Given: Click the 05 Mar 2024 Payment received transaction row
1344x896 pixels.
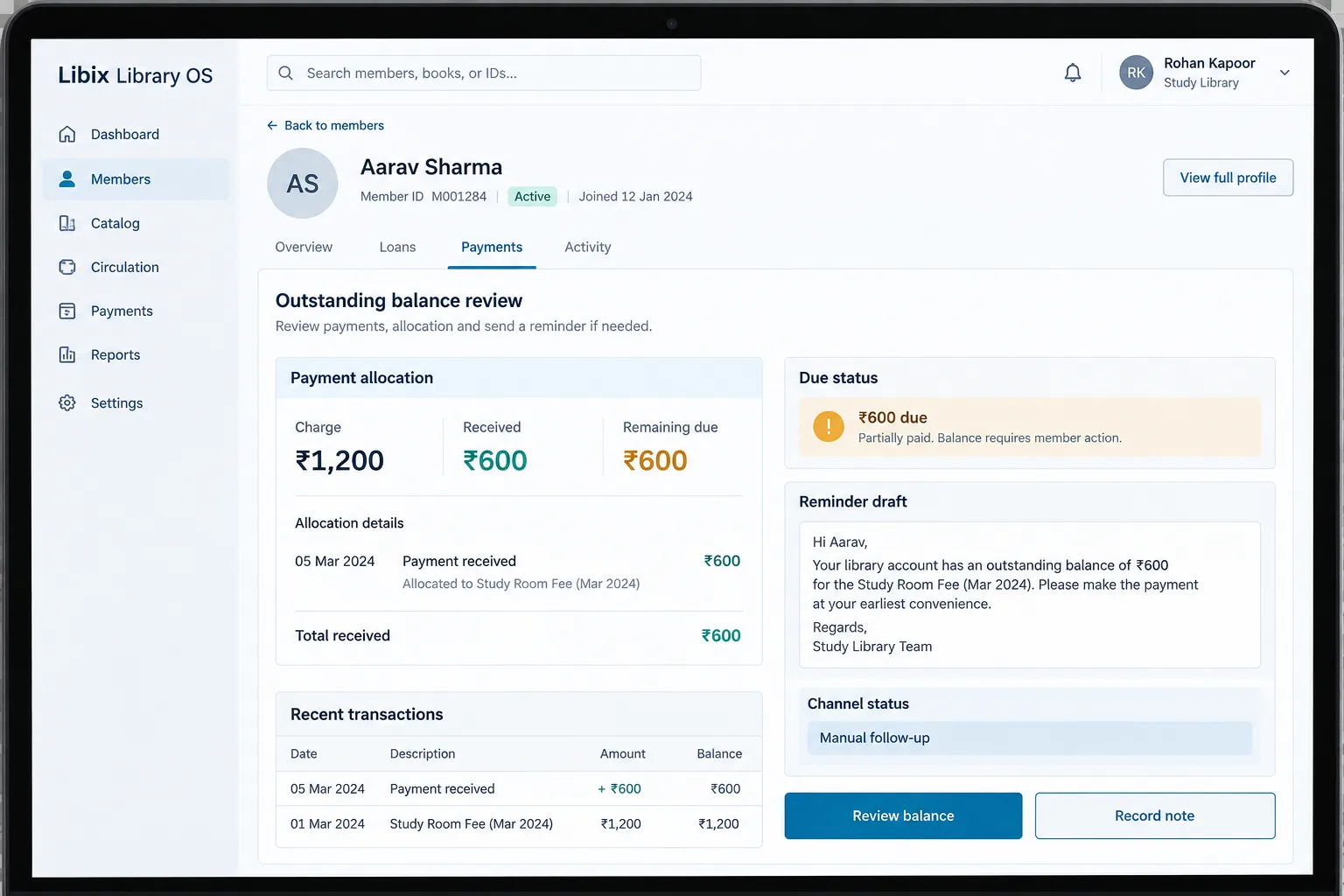Looking at the screenshot, I should (x=519, y=788).
